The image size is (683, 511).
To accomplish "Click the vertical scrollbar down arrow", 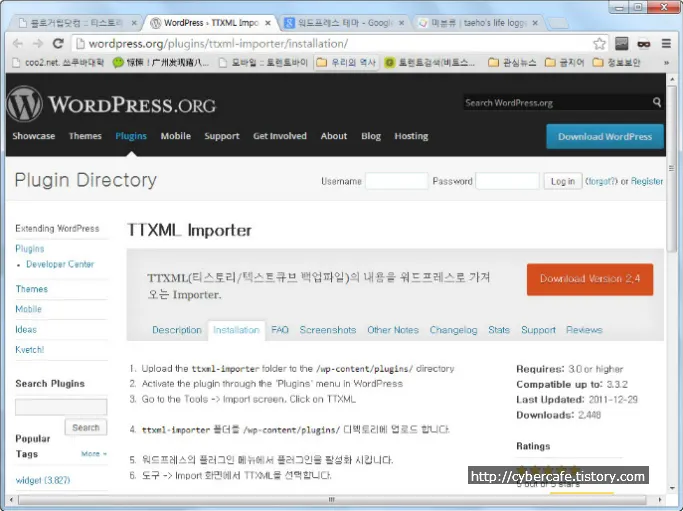I will [671, 487].
